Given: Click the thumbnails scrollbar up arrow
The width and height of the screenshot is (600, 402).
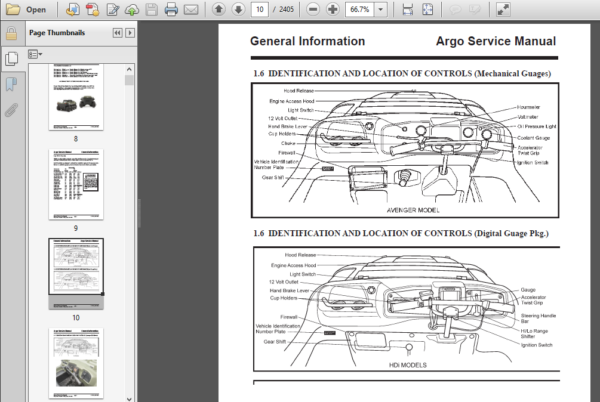Looking at the screenshot, I should click(x=129, y=69).
